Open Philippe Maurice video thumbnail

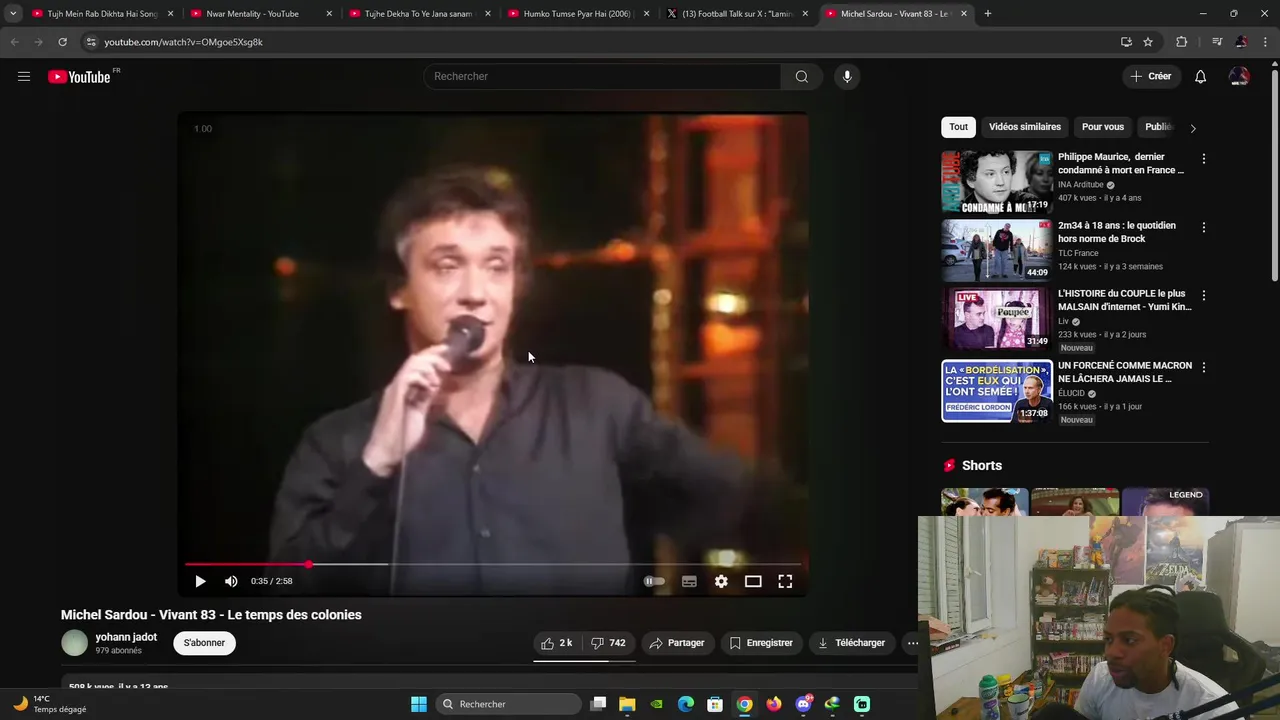[997, 182]
